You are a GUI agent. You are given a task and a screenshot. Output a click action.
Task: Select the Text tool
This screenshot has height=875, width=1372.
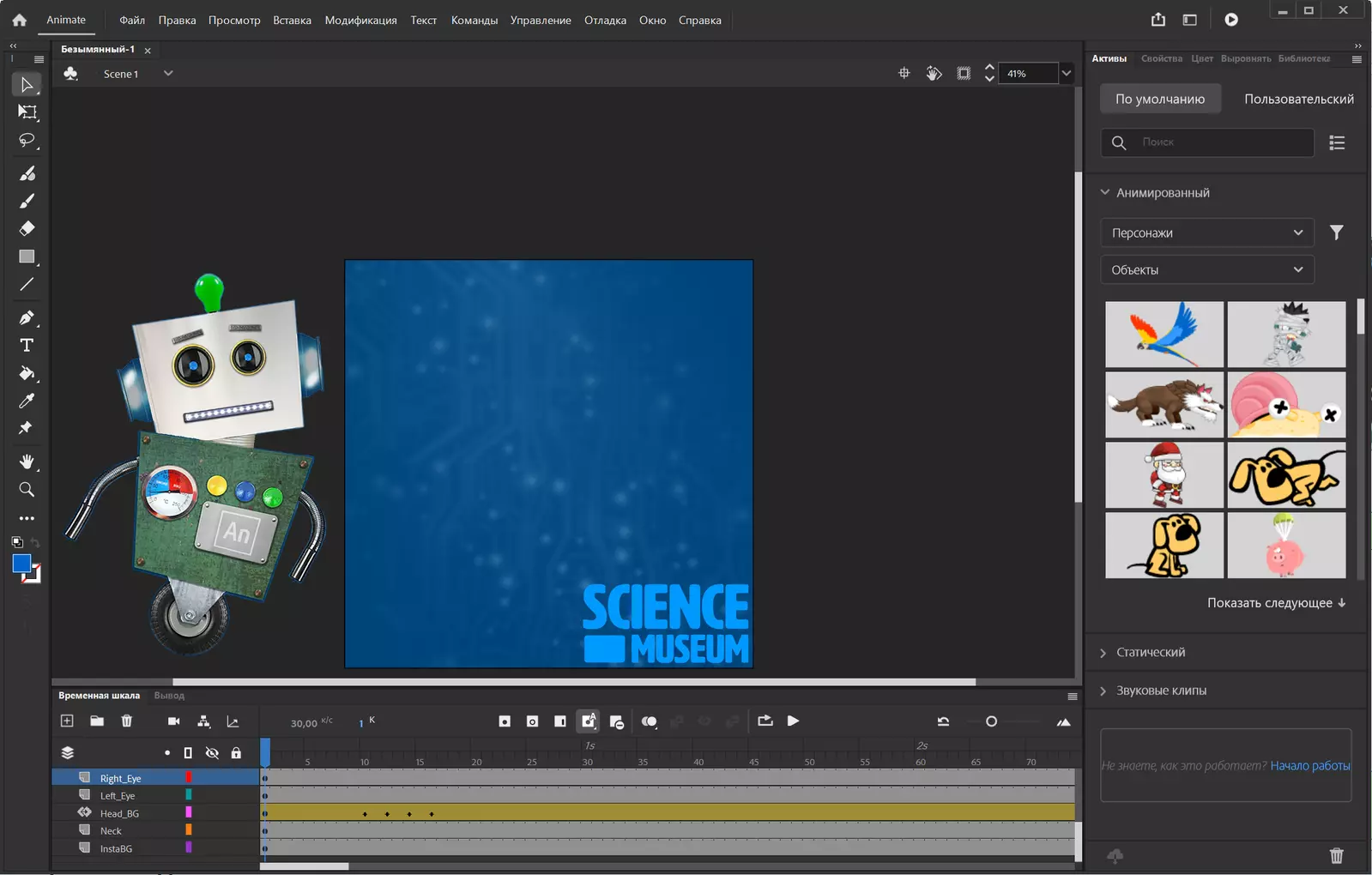27,345
